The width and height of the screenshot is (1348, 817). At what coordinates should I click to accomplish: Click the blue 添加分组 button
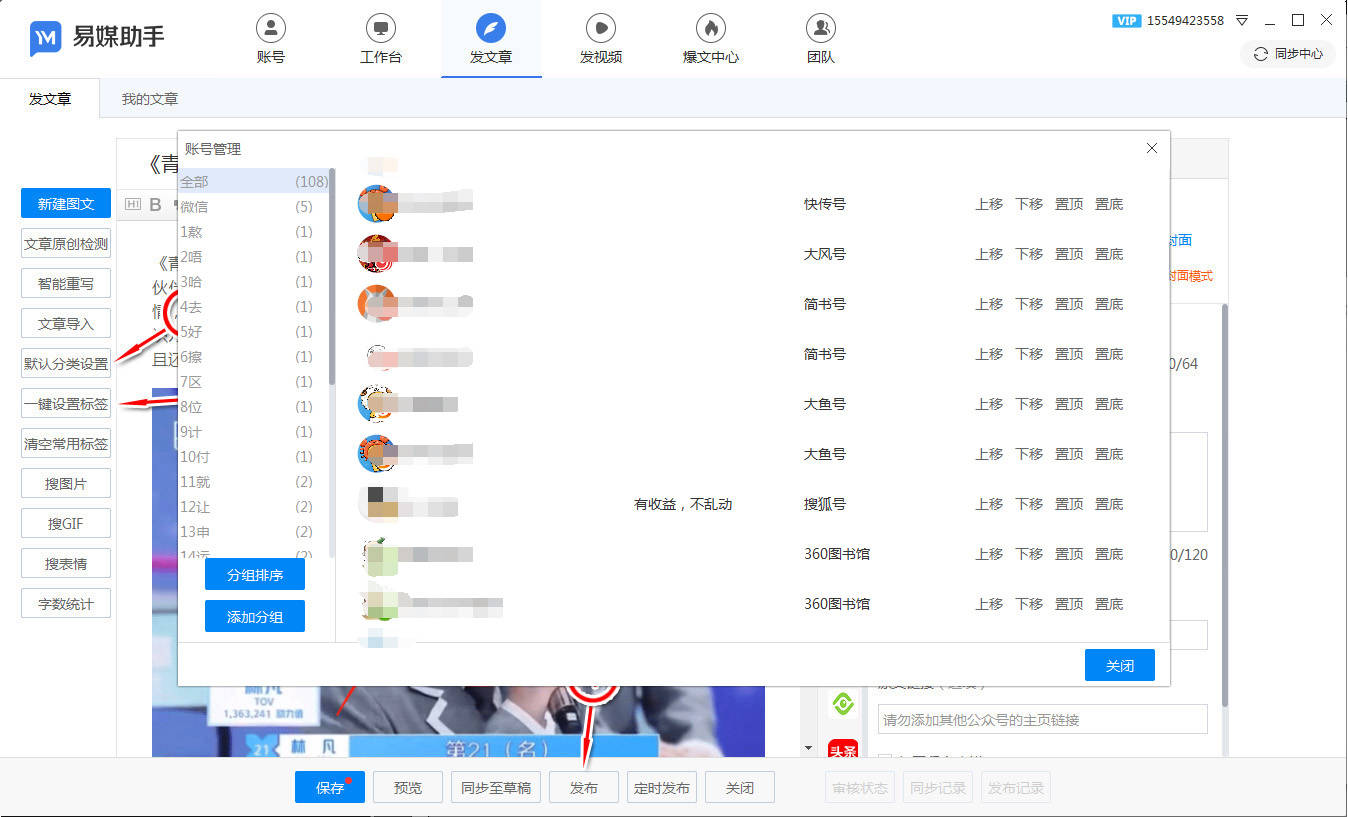[254, 617]
